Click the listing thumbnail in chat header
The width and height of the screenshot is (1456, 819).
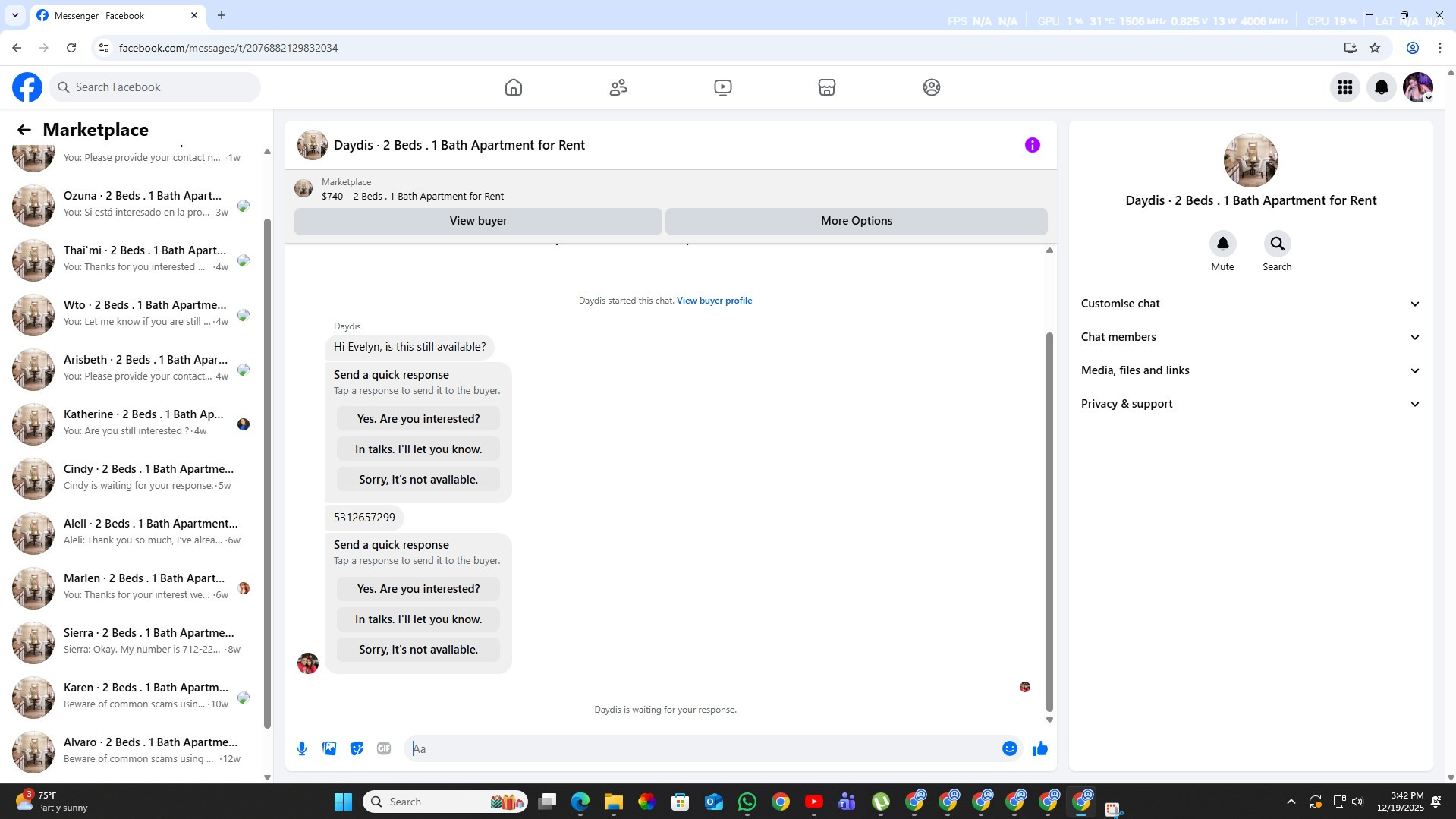tap(312, 145)
